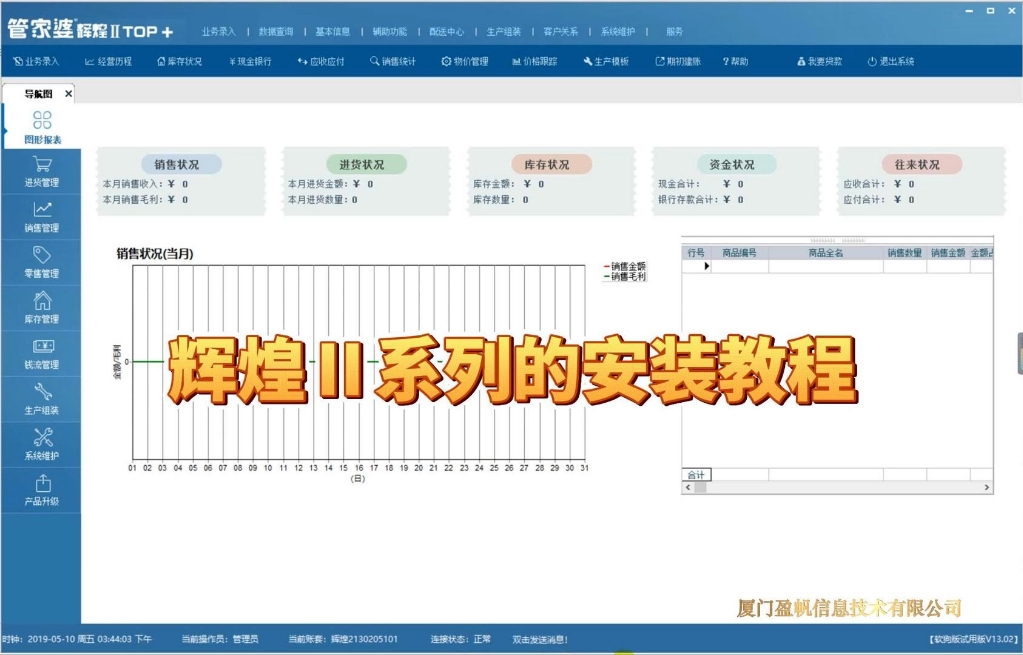Open the 服务 menu
Screen dimensions: 1023x655
(x=675, y=31)
